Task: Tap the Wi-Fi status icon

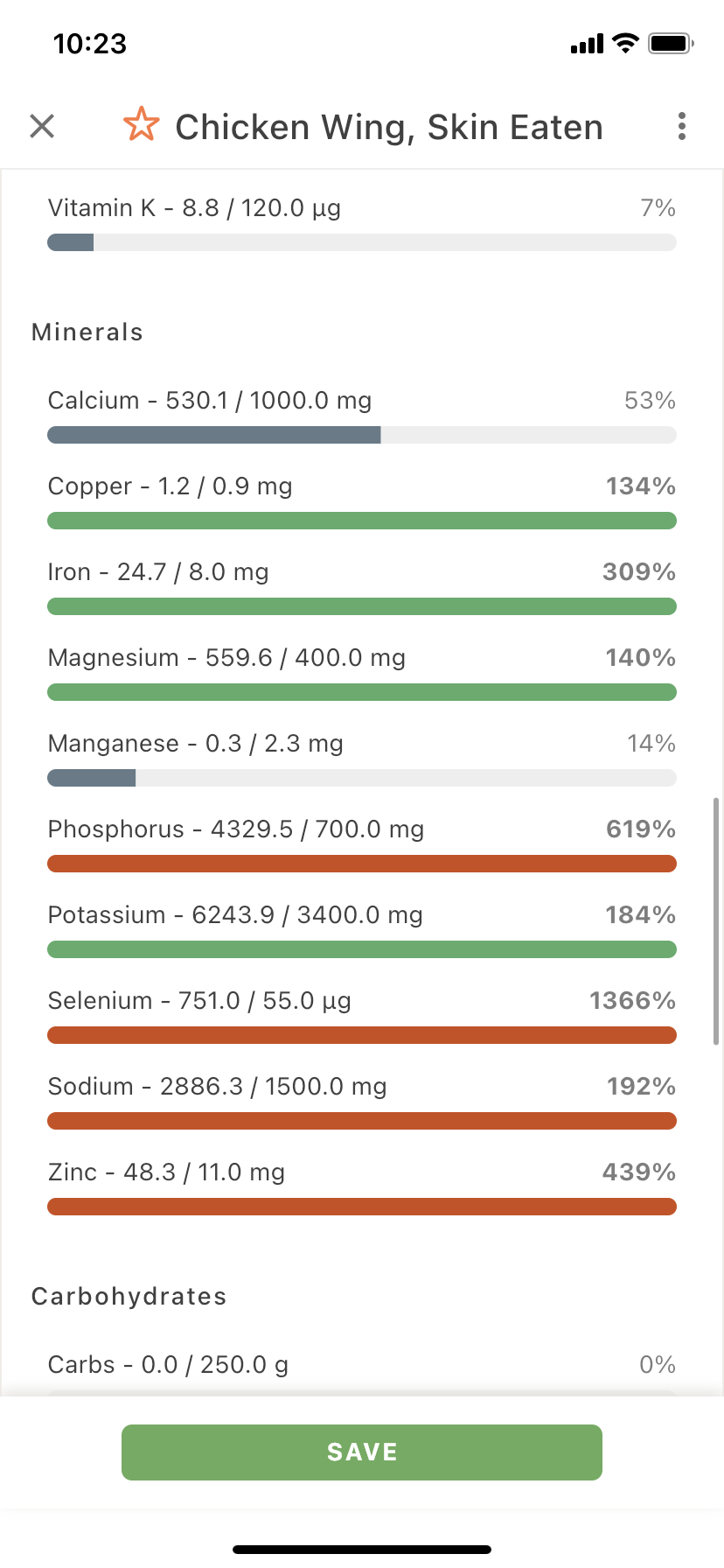Action: pyautogui.click(x=625, y=43)
